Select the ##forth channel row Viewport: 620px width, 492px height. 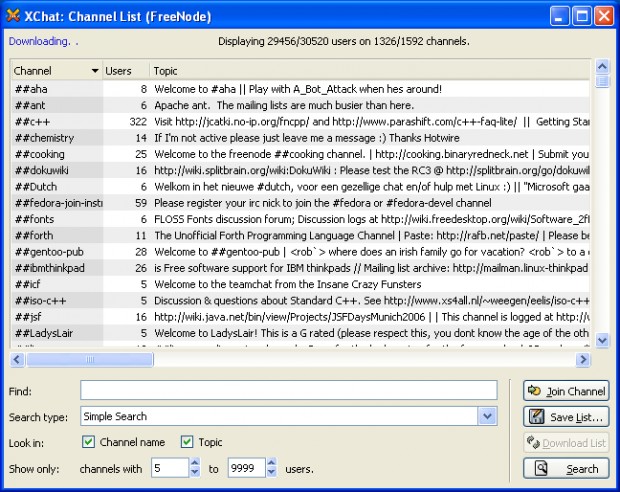click(x=301, y=235)
